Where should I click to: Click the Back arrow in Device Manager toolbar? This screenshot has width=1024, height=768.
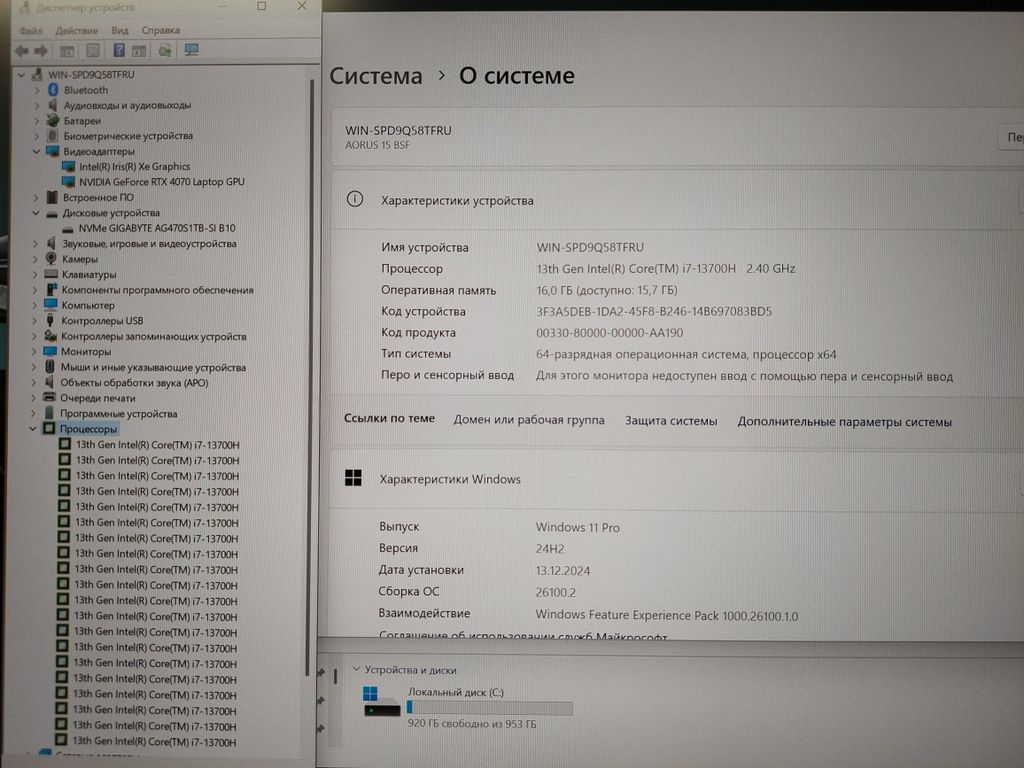click(21, 50)
